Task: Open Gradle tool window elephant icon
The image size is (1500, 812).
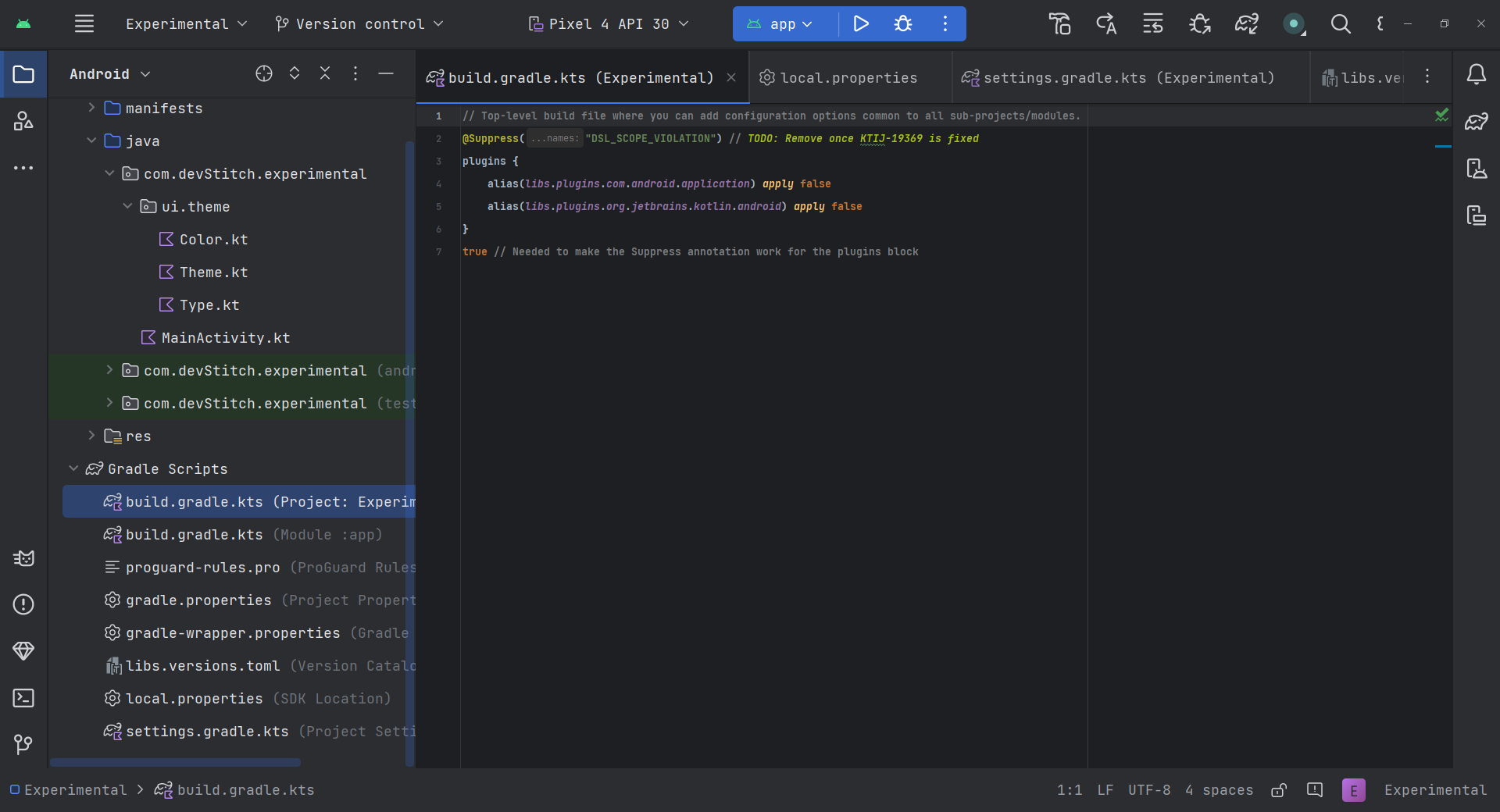Action: [1477, 121]
